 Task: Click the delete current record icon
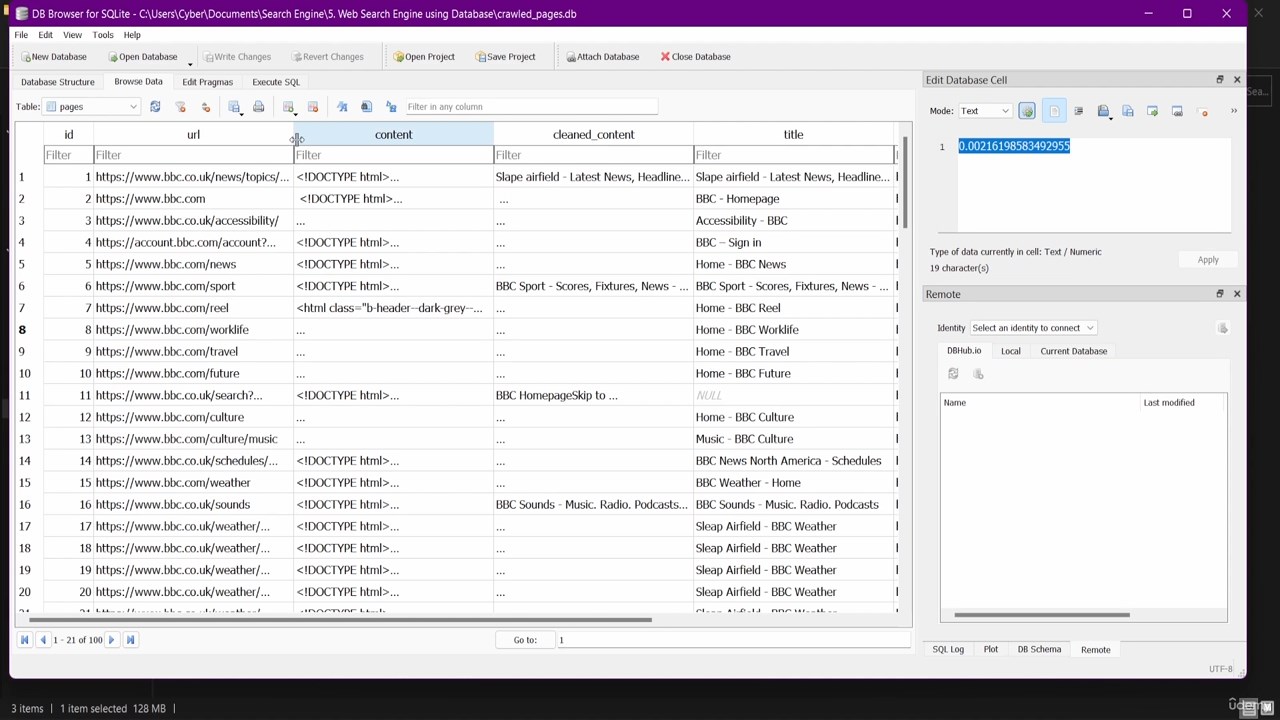(x=313, y=107)
